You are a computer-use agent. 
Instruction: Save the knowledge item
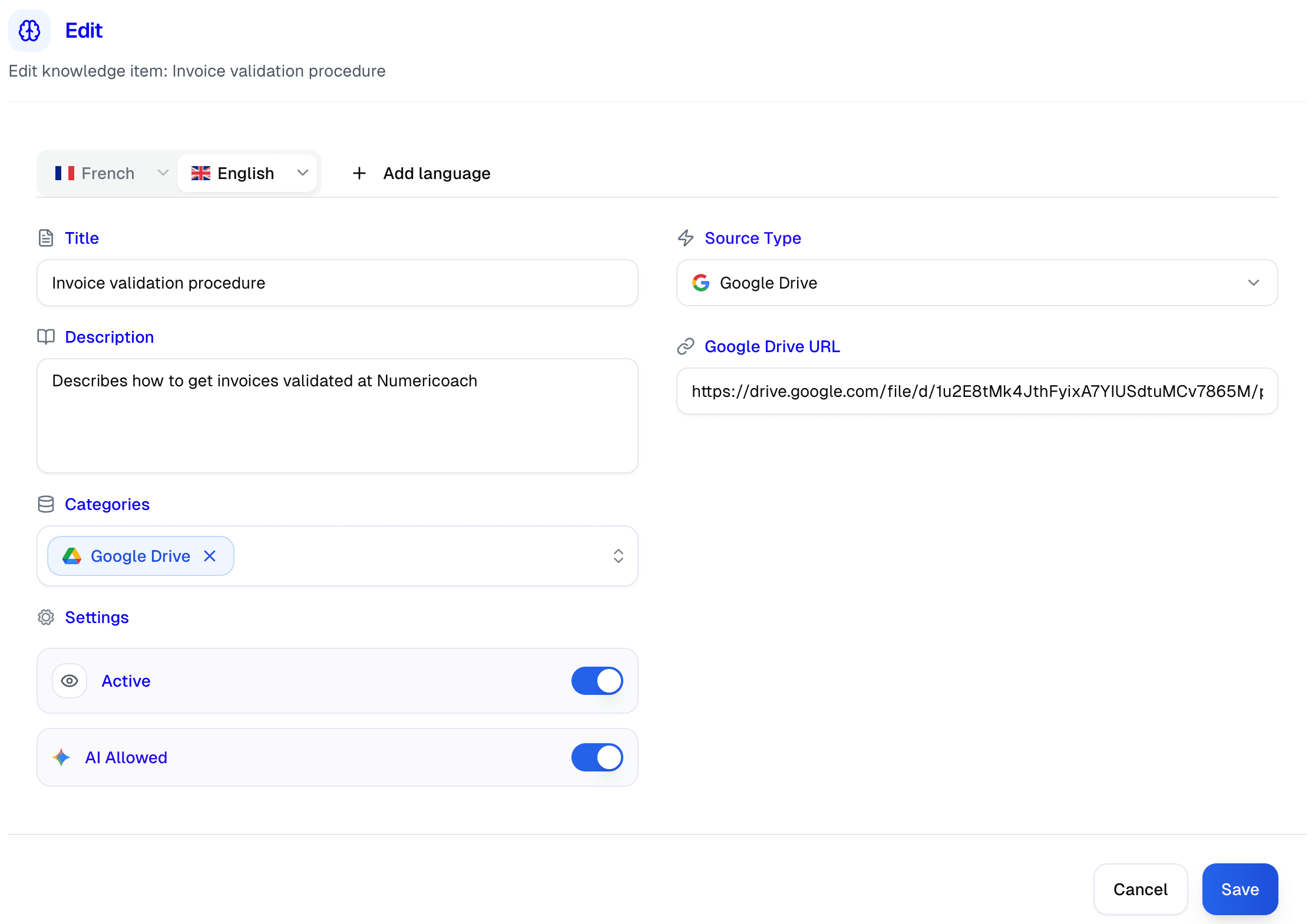coord(1240,889)
